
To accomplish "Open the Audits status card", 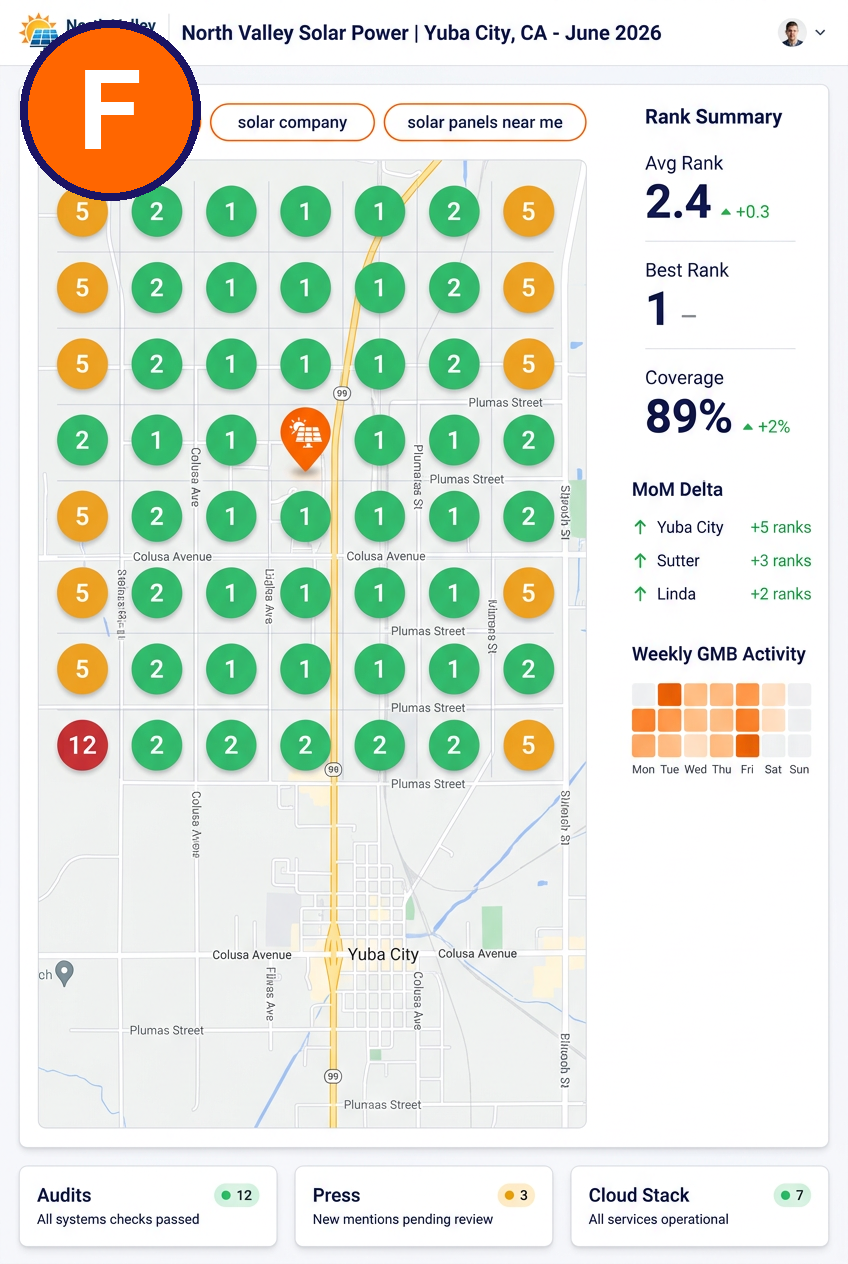I will 148,1206.
